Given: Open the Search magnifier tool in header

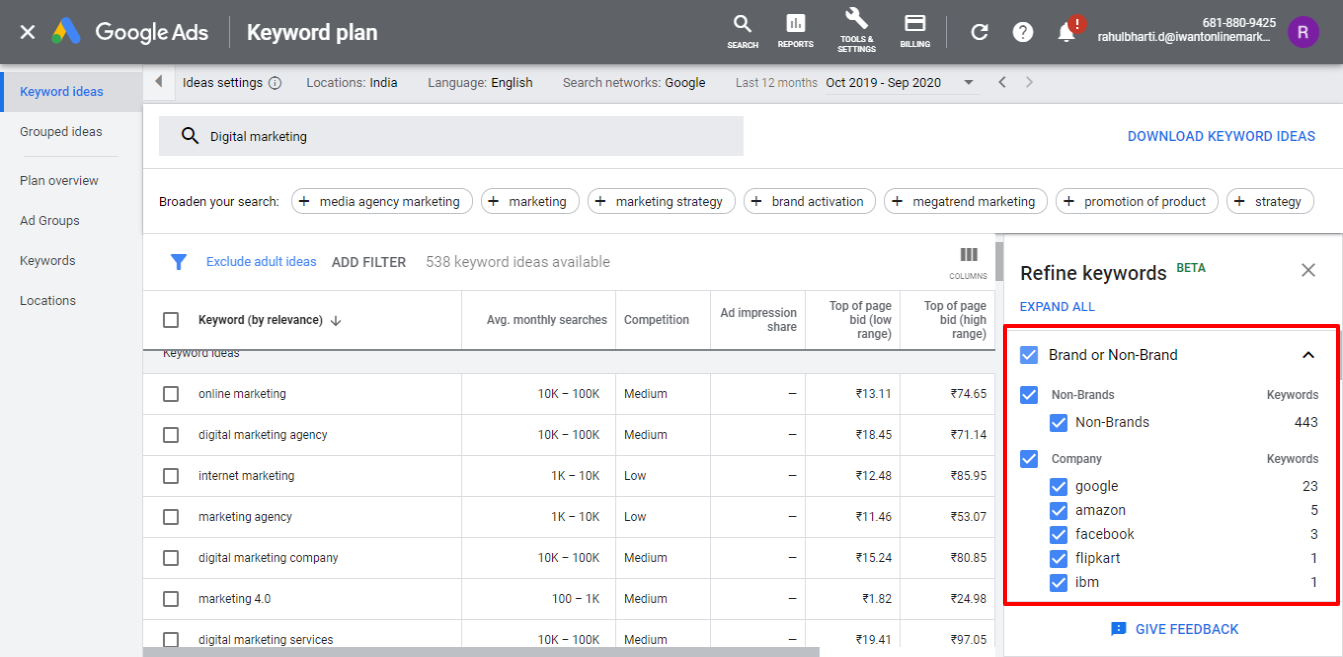Looking at the screenshot, I should (742, 32).
